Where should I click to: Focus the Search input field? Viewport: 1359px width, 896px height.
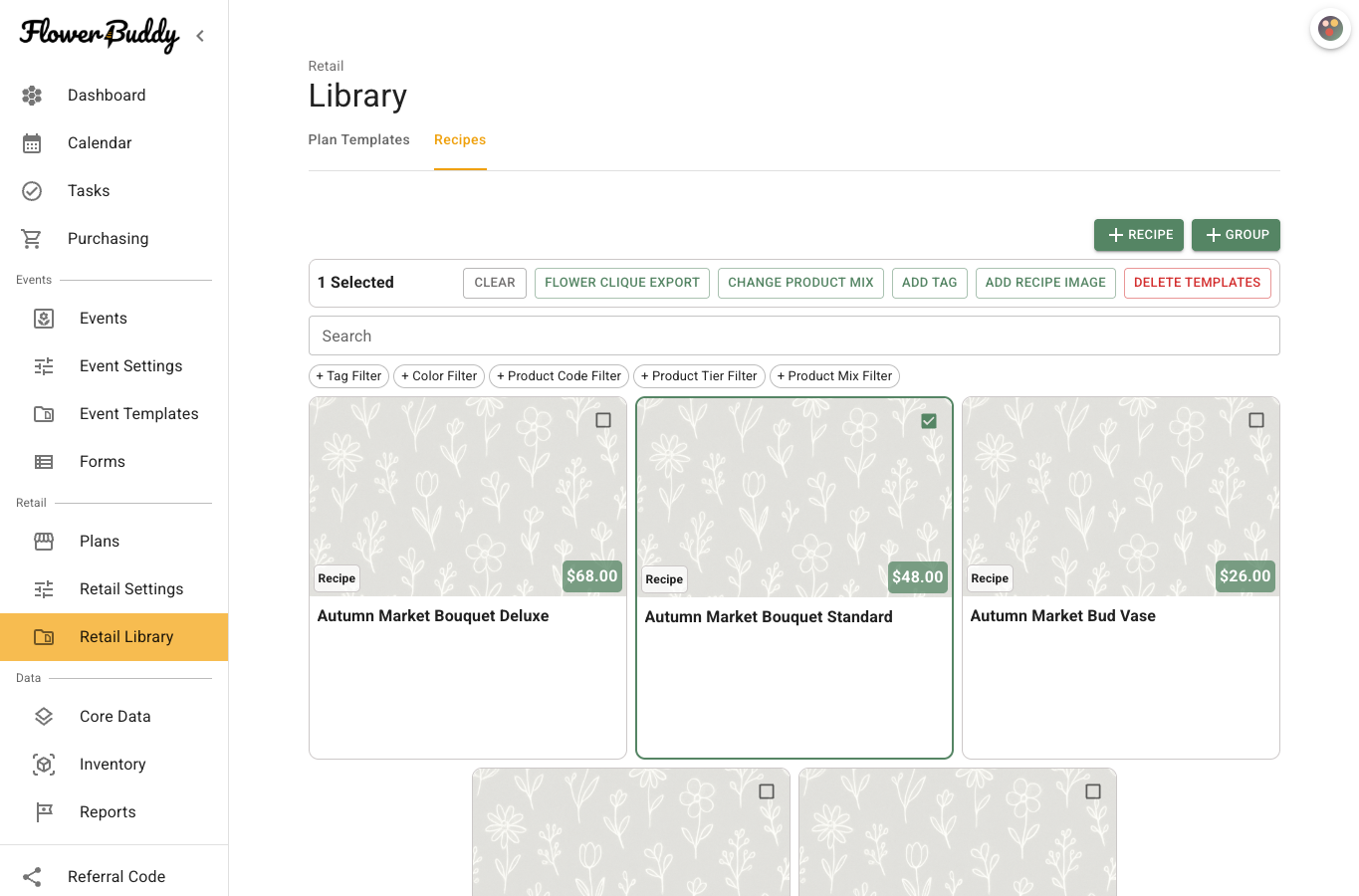point(794,336)
